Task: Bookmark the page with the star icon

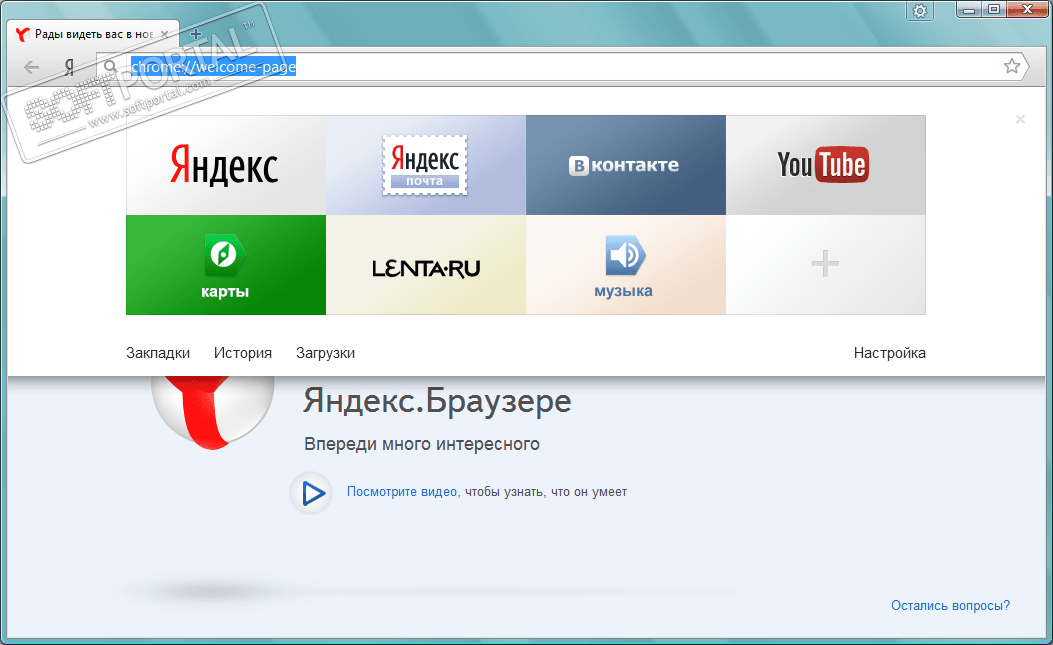Action: click(1011, 66)
